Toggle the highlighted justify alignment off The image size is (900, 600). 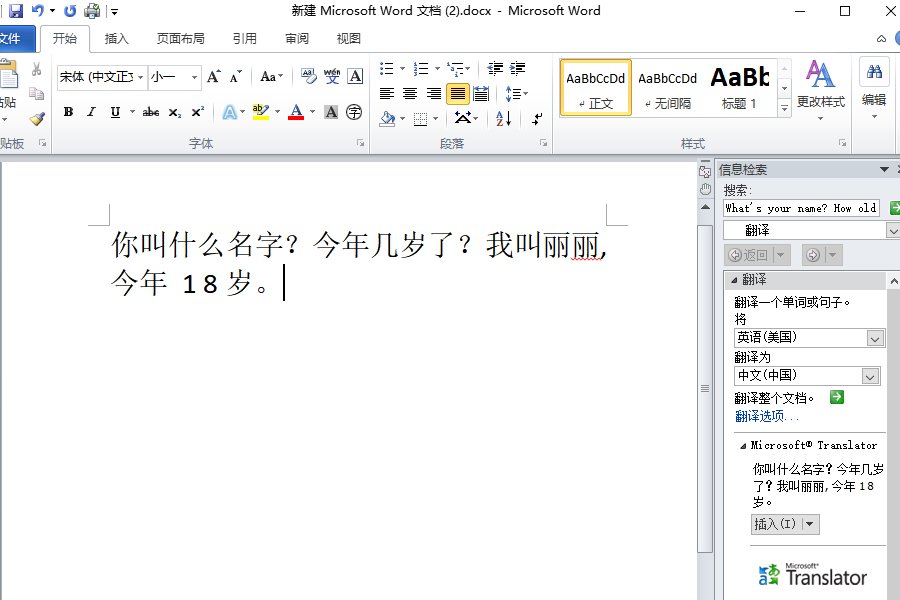[x=457, y=93]
